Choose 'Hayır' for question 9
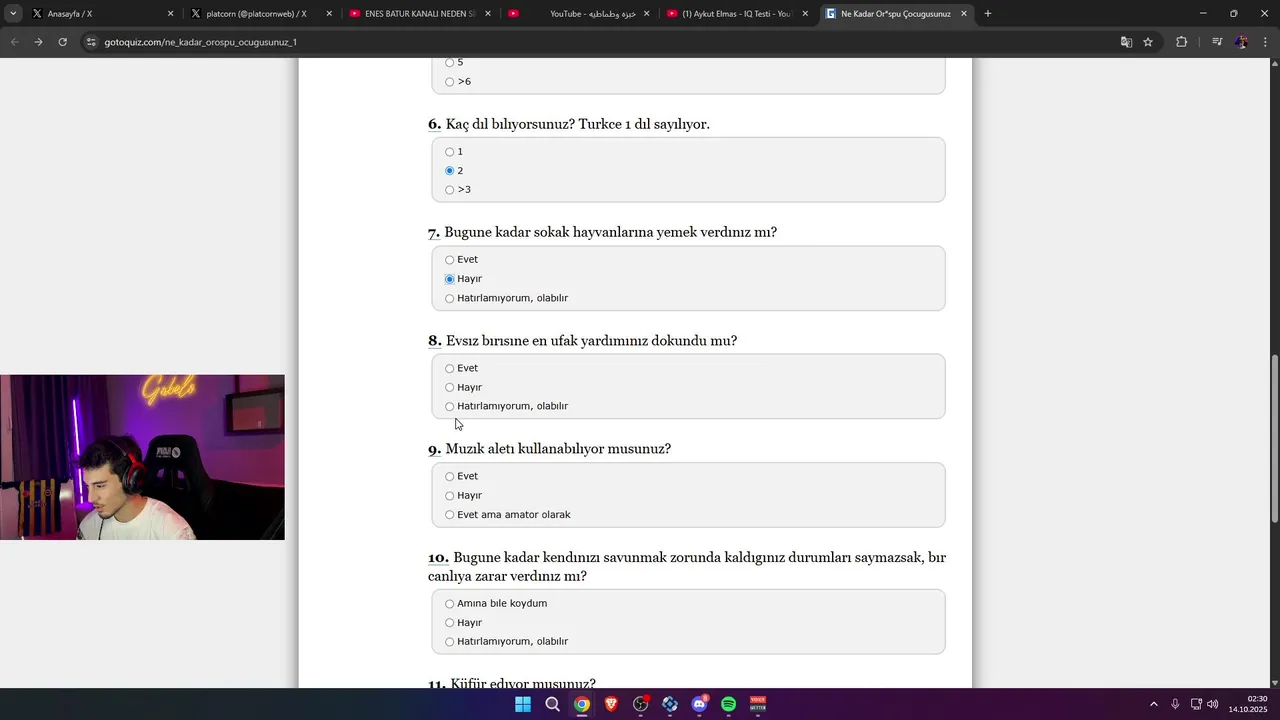 450,495
